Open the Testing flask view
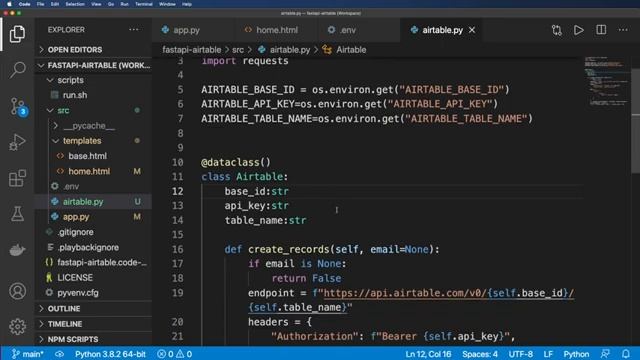 (17, 214)
